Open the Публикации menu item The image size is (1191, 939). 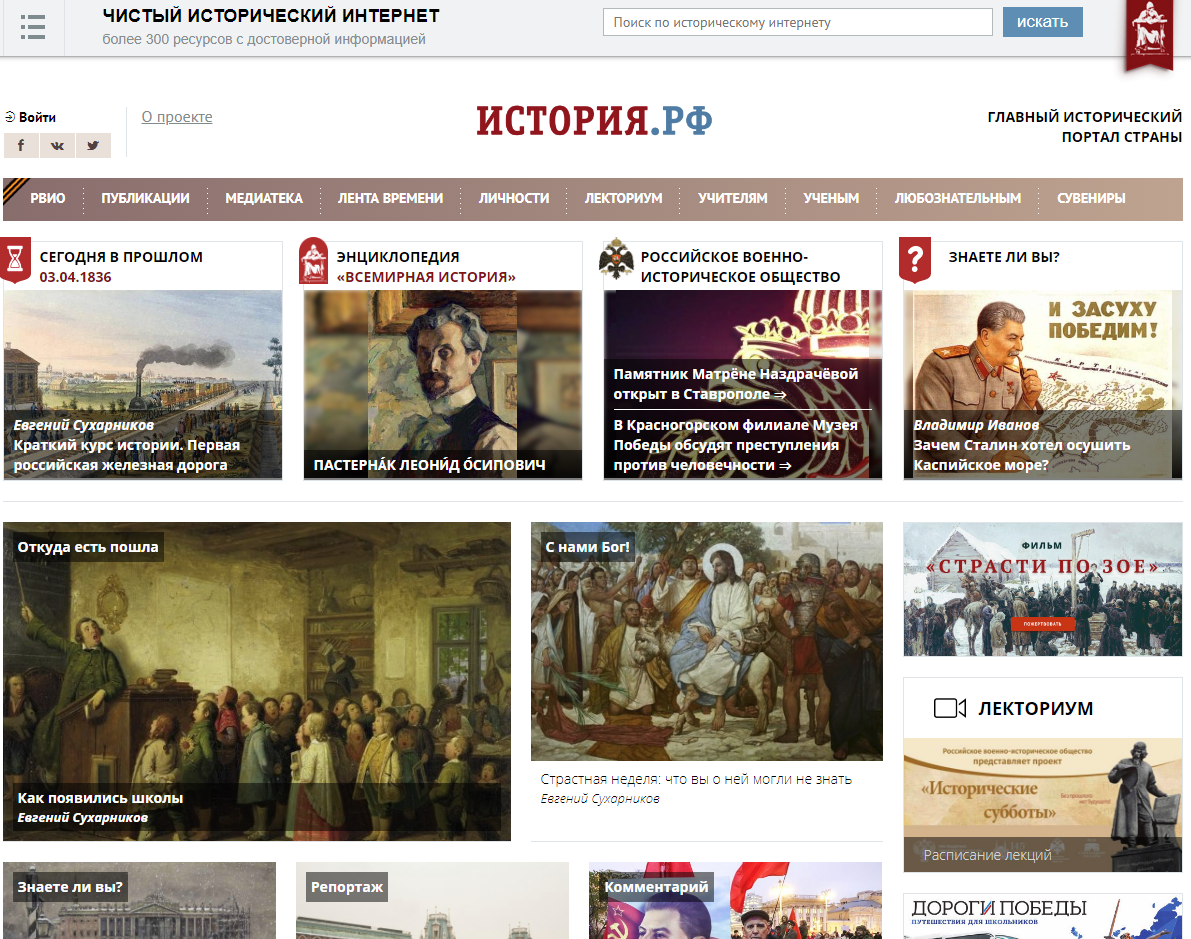(145, 198)
